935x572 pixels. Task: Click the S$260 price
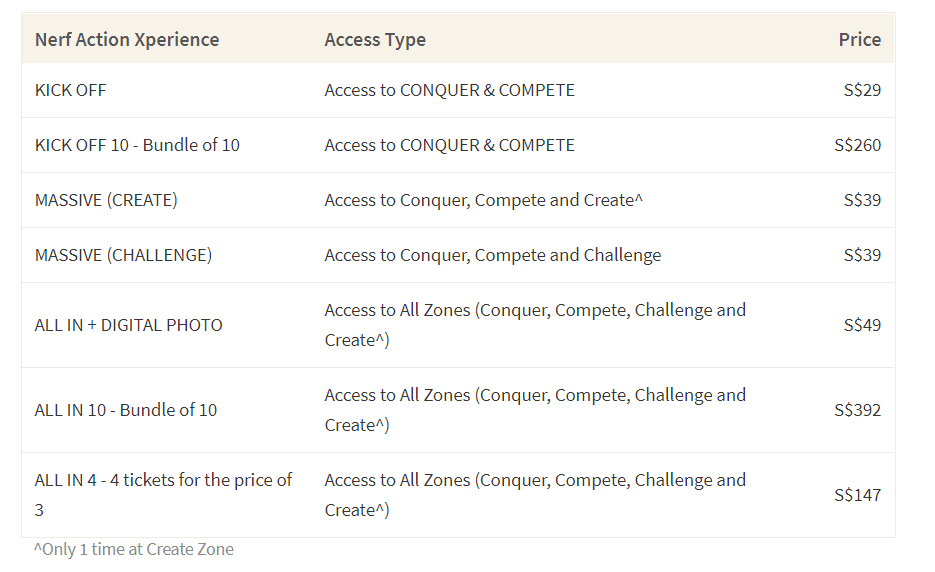(857, 145)
